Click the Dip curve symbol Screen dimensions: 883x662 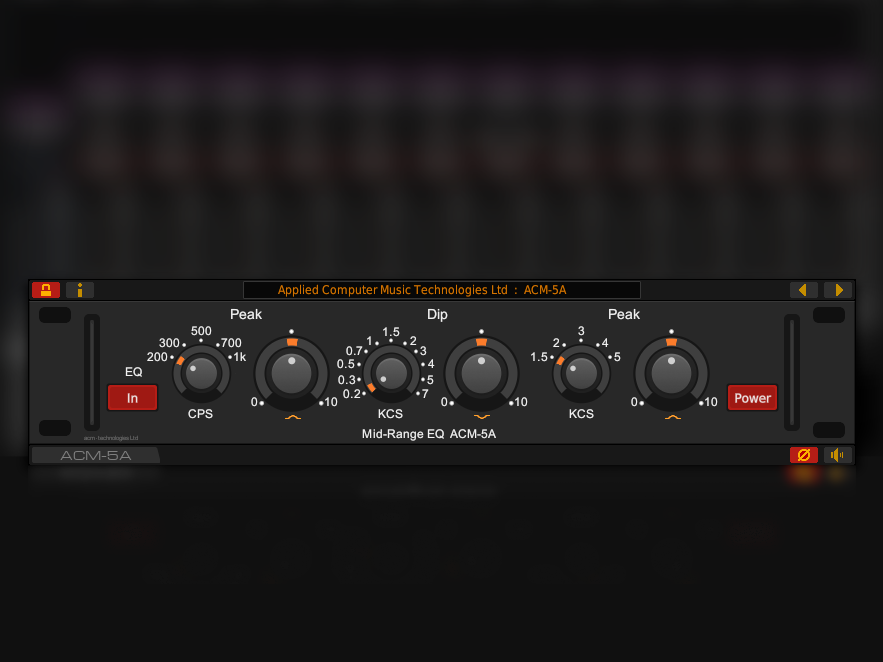(x=482, y=416)
